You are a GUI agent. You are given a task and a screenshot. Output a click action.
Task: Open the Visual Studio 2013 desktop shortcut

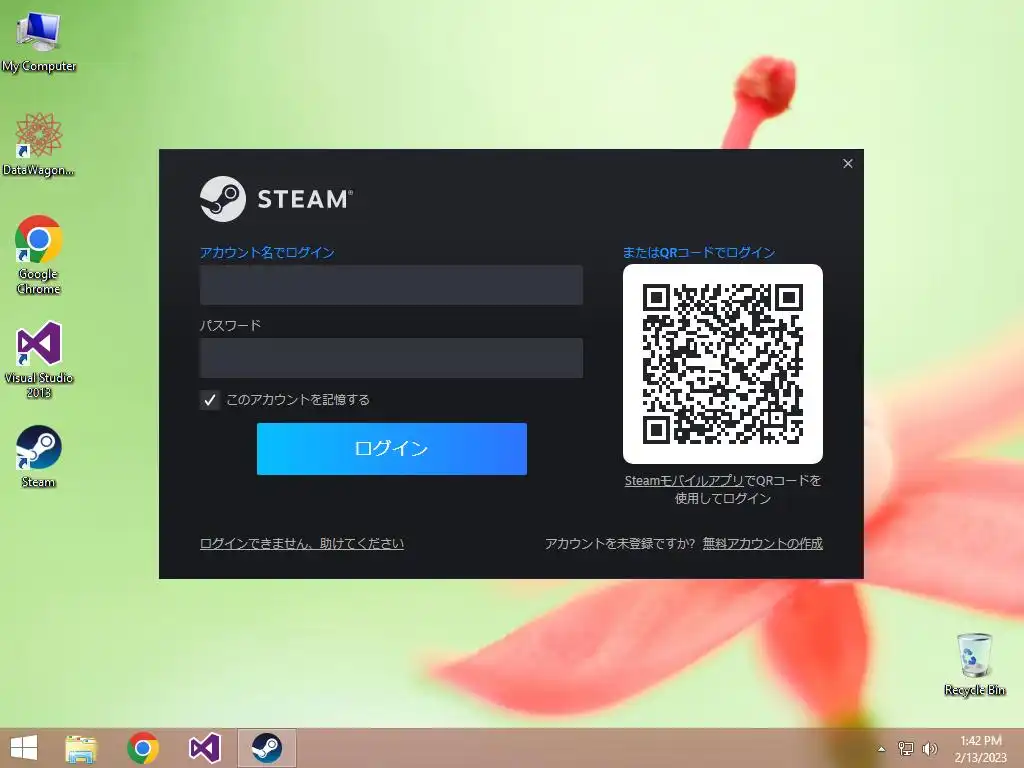click(39, 359)
